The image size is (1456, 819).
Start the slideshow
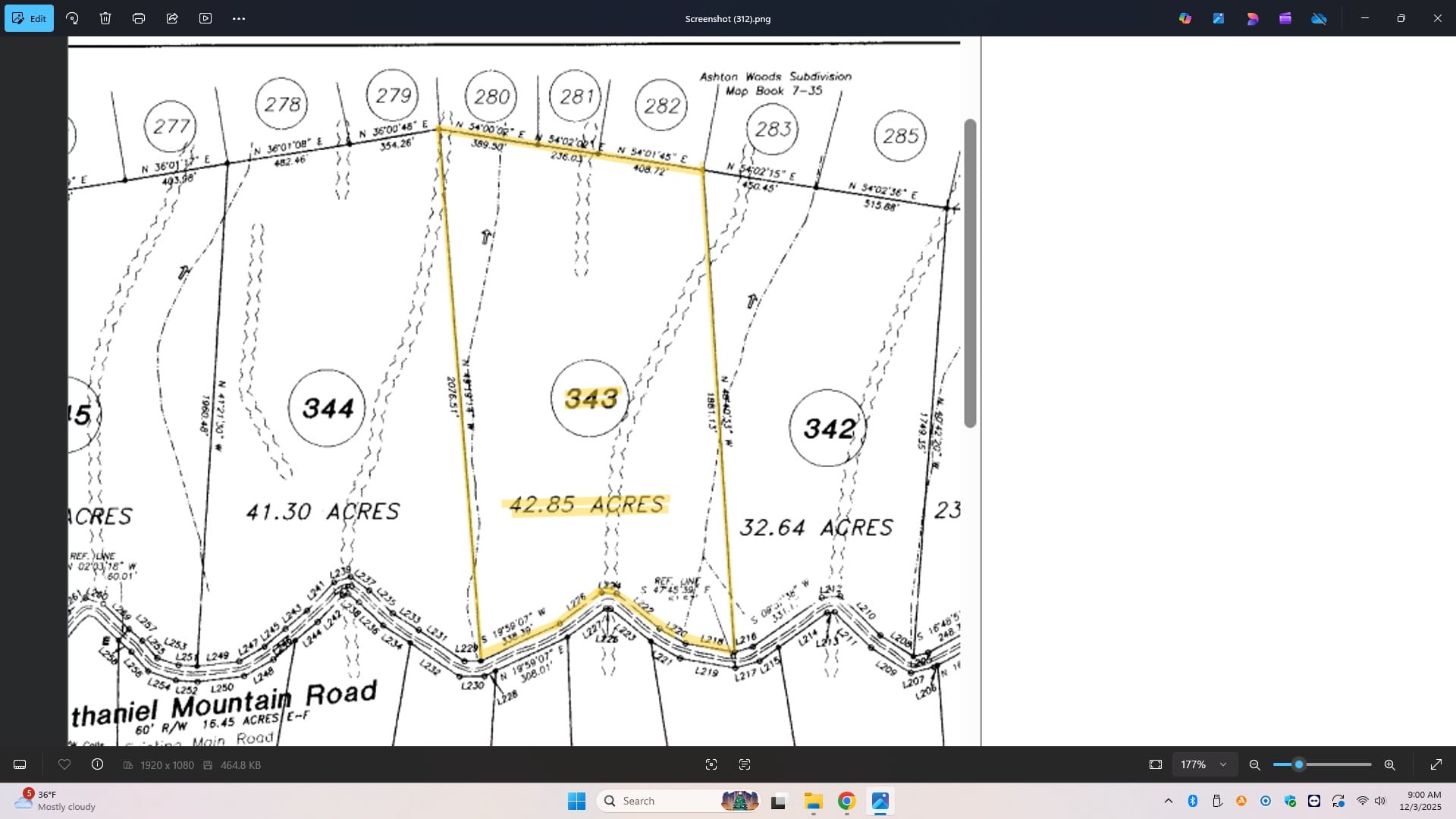(206, 18)
